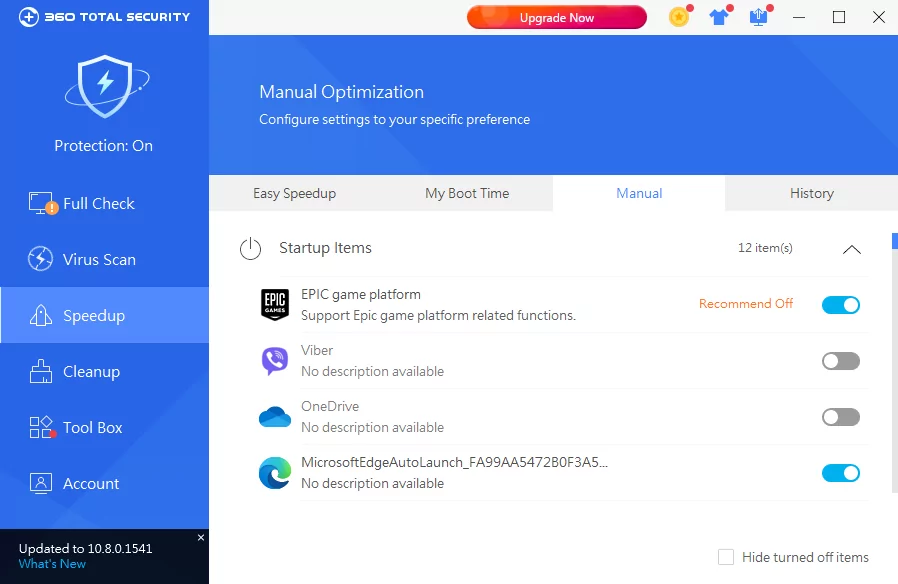The height and width of the screenshot is (584, 898).
Task: Click the Epic Games logo icon
Action: pos(275,304)
